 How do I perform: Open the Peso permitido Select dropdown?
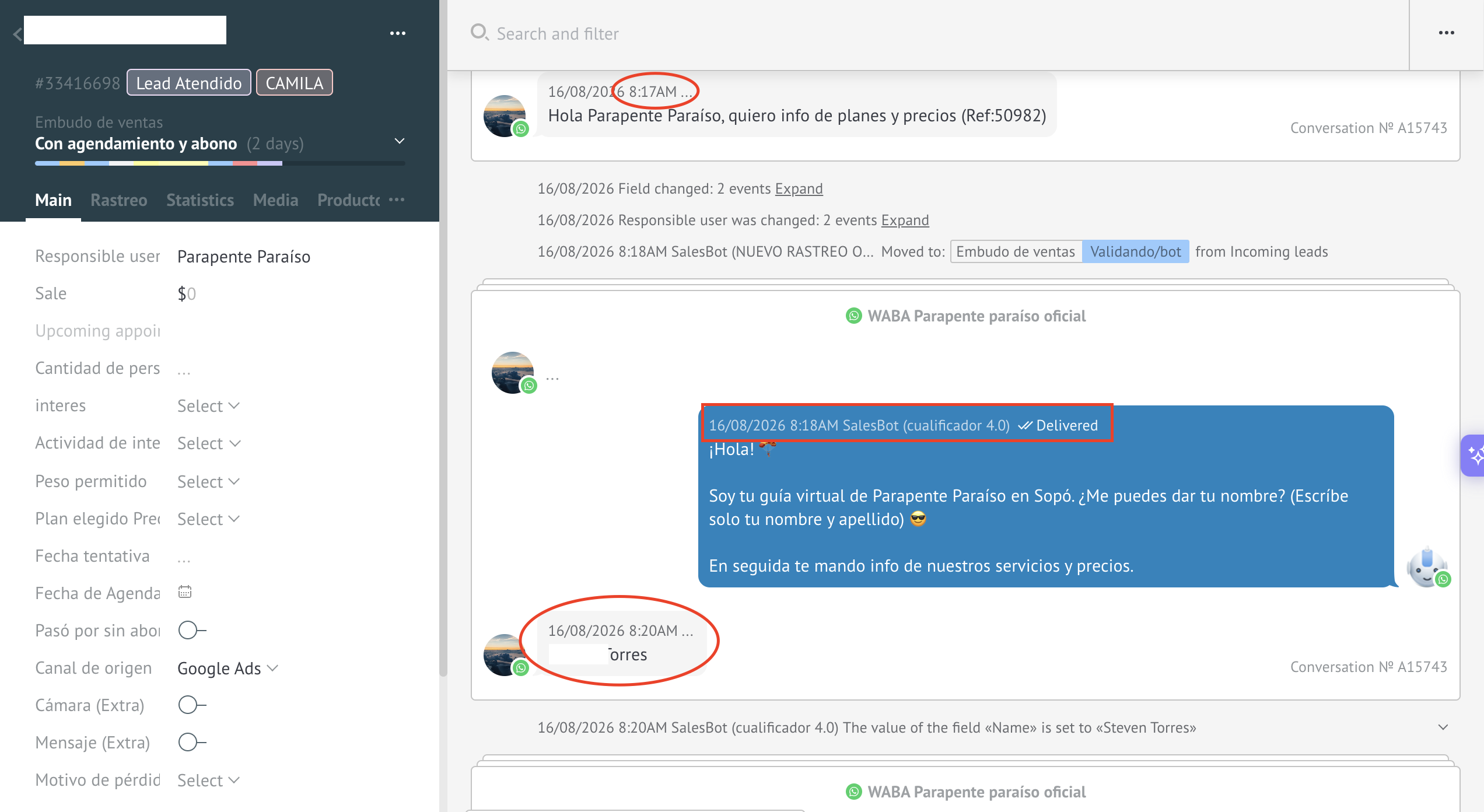tap(208, 482)
